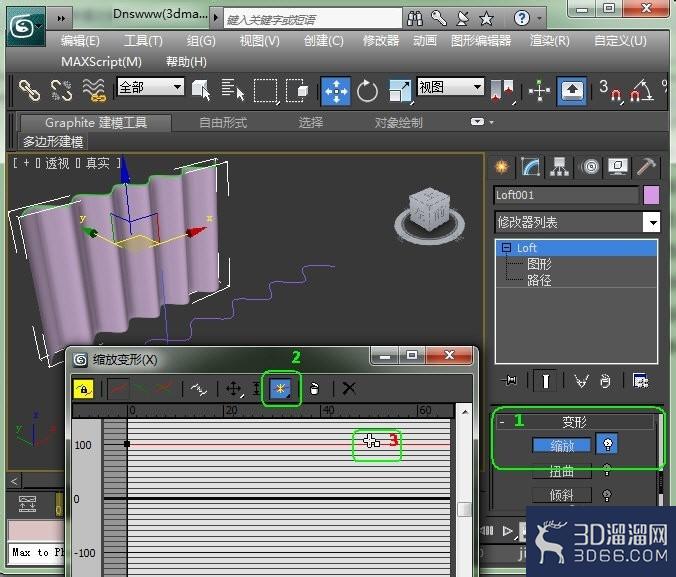Open the 视图(V) menu

point(260,41)
